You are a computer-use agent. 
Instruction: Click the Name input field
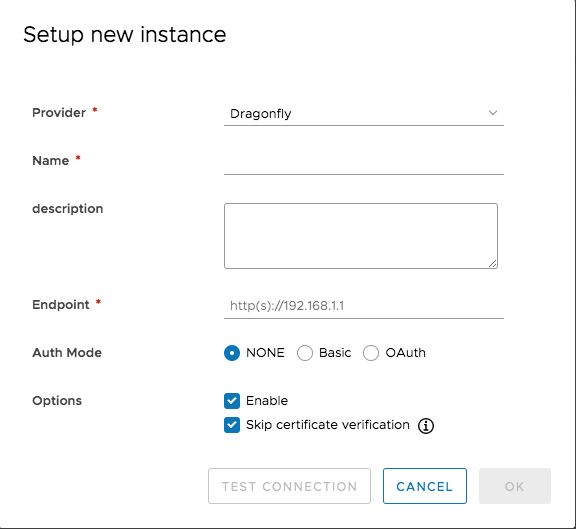[364, 163]
